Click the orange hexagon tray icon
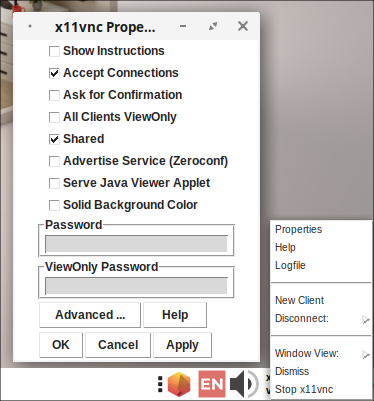The image size is (374, 401). click(179, 384)
